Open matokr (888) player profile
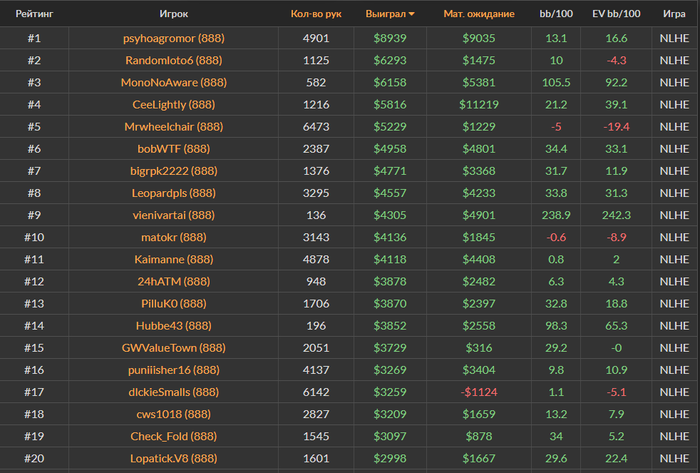The height and width of the screenshot is (473, 700). 174,237
